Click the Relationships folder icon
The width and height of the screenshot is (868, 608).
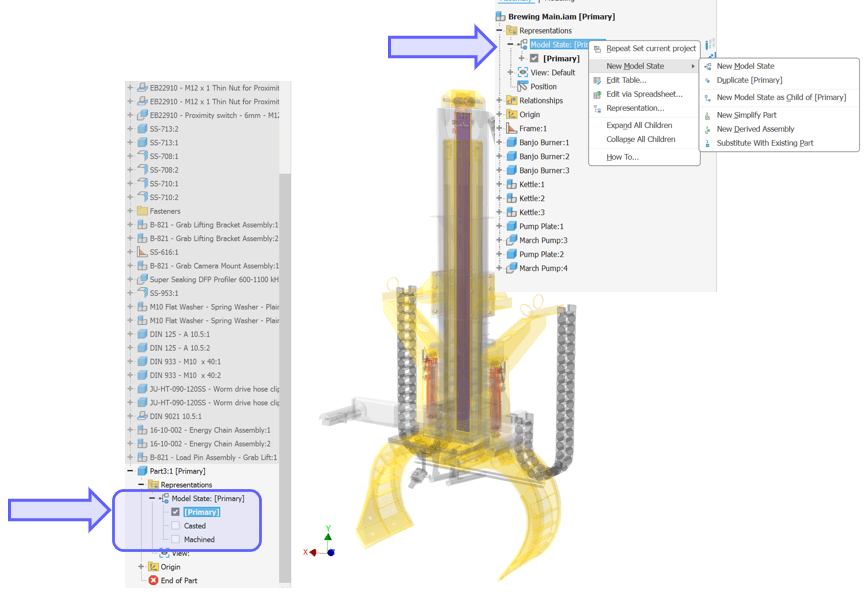click(511, 101)
